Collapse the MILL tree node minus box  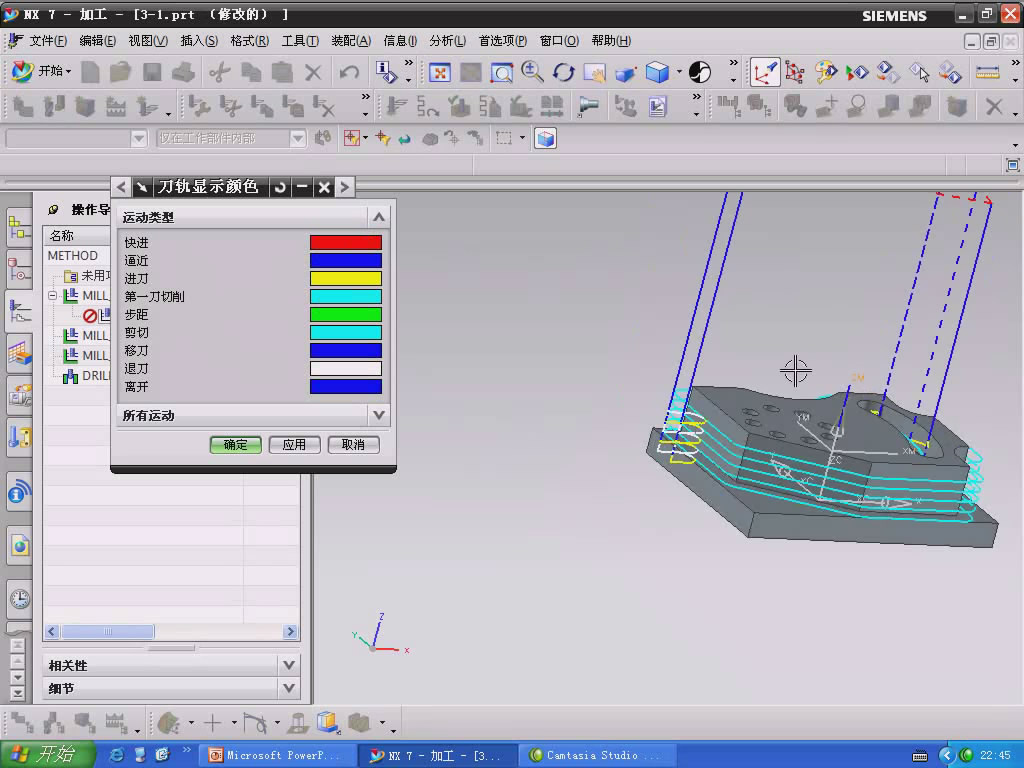point(53,295)
